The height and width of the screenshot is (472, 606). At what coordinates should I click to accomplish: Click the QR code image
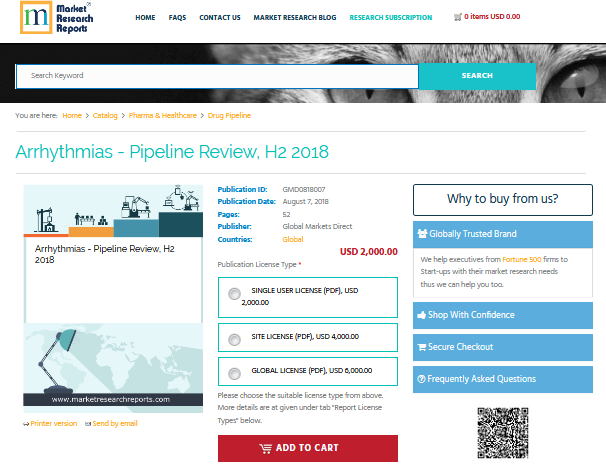click(502, 433)
